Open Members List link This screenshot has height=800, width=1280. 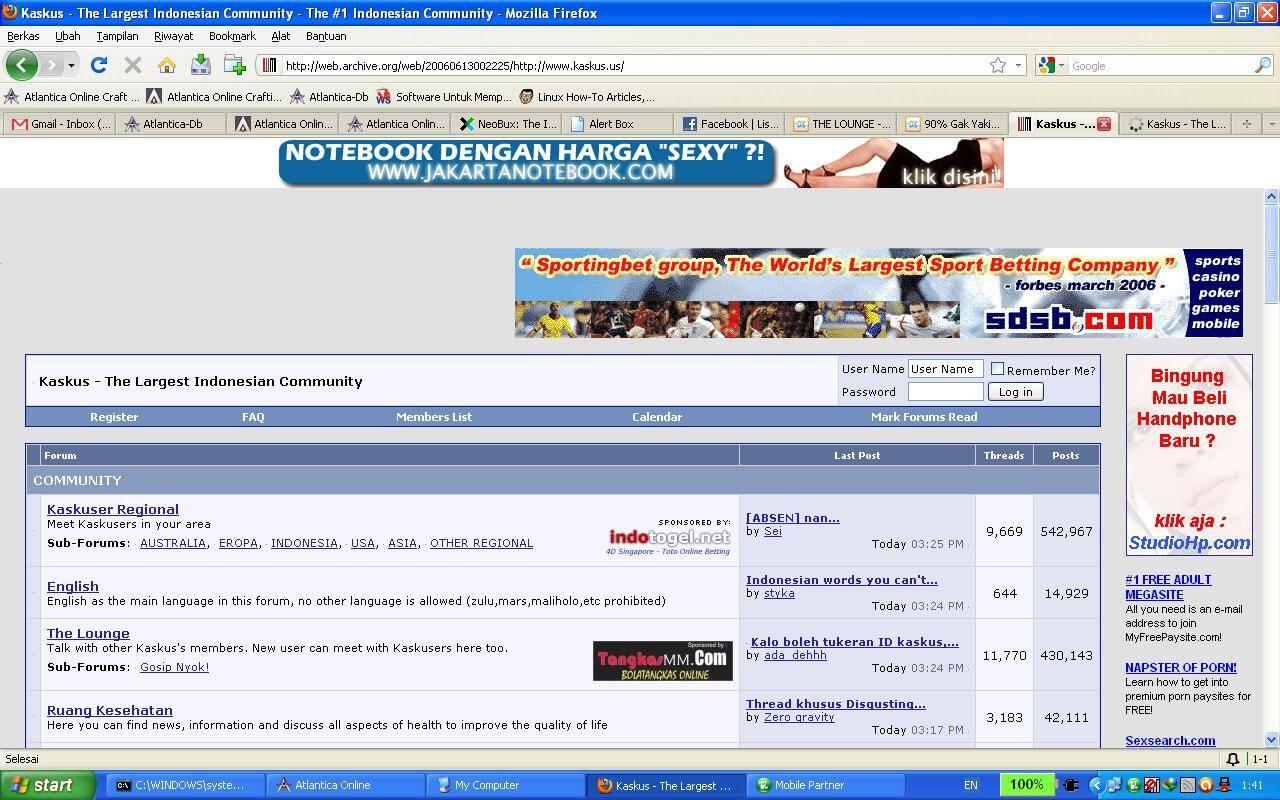click(x=434, y=417)
